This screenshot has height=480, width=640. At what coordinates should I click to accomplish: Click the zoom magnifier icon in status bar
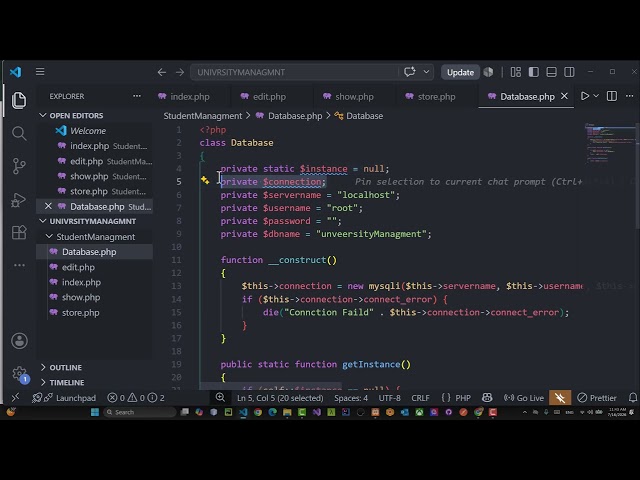[x=220, y=397]
